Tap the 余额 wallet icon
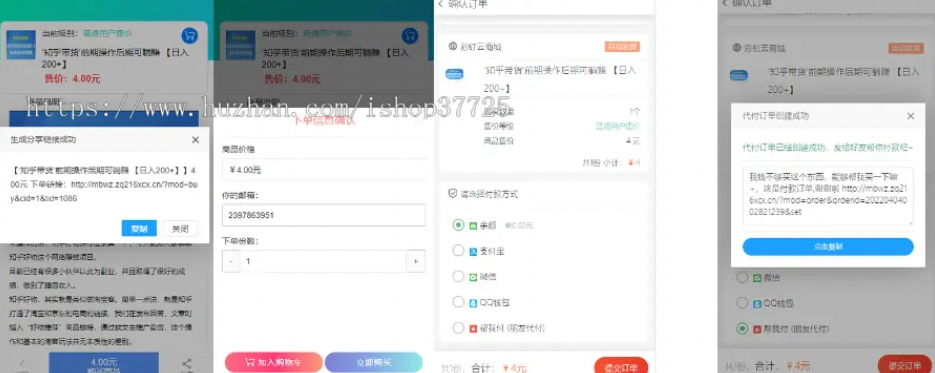Screen dimensions: 935x373 473,226
